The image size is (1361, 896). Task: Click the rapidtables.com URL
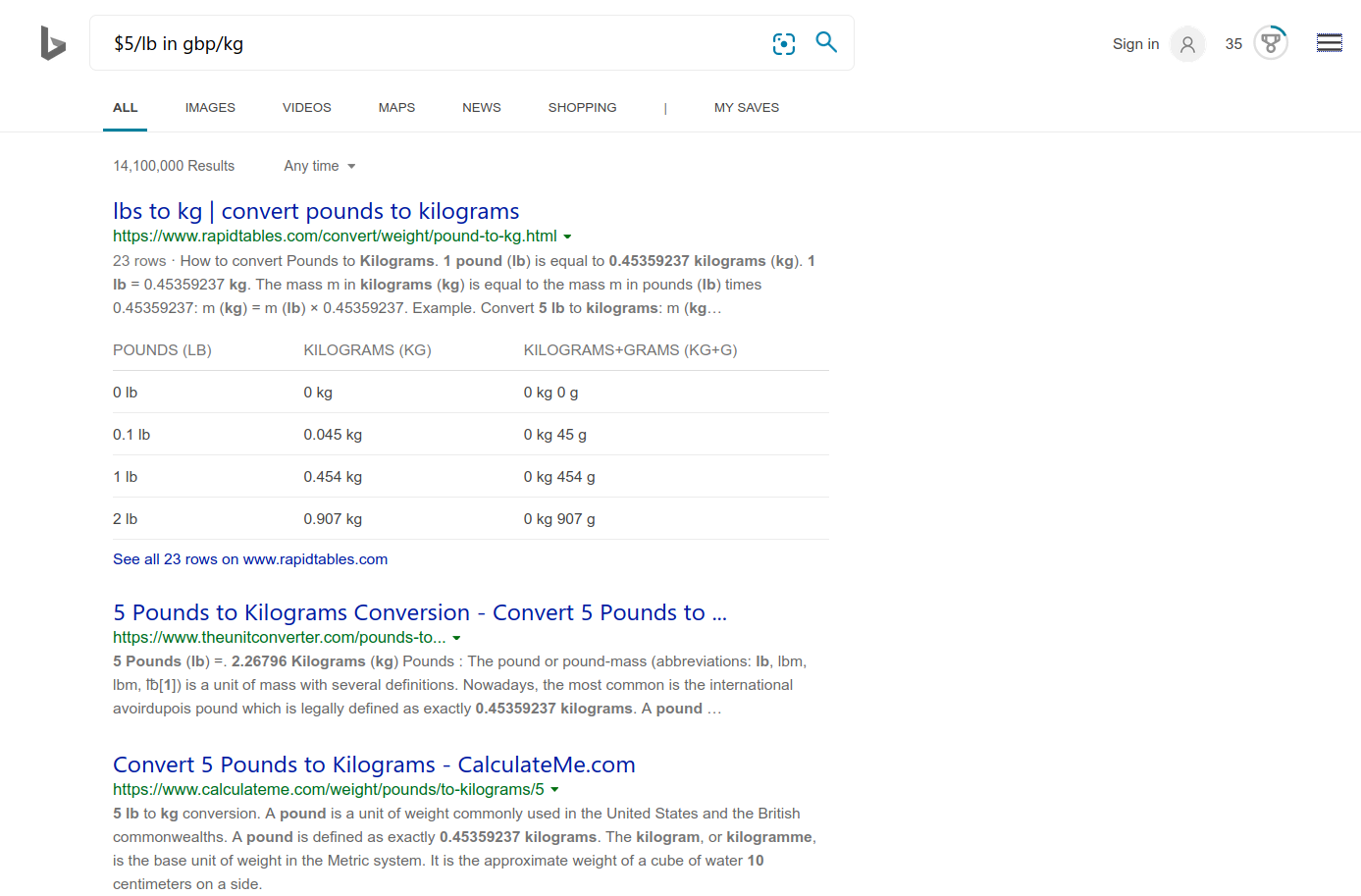[x=335, y=236]
